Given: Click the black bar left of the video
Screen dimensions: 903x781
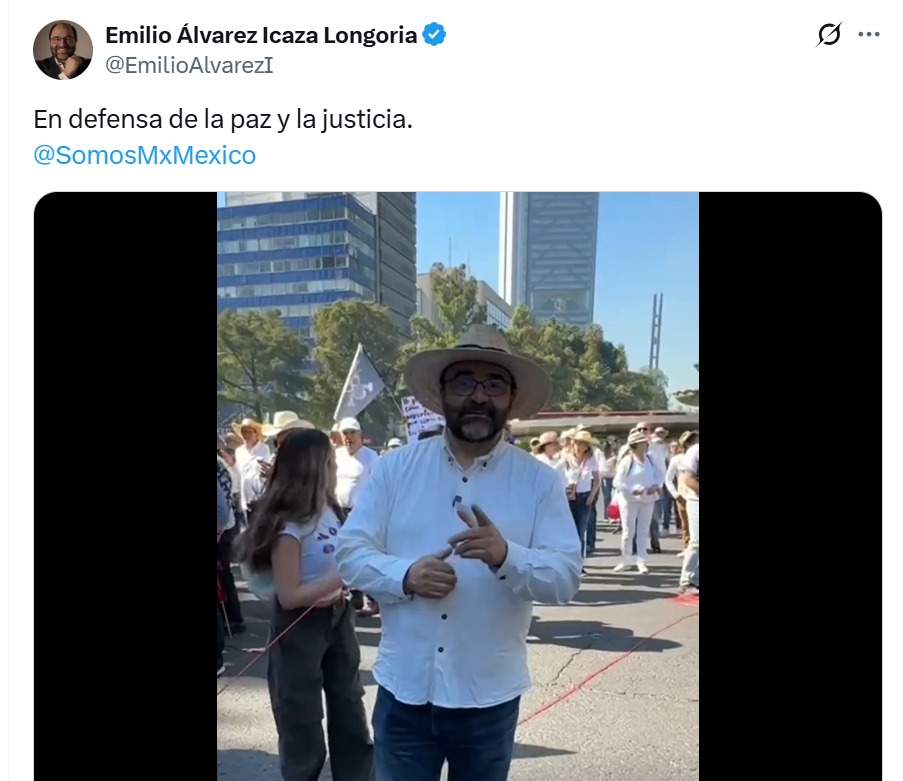Looking at the screenshot, I should tap(126, 486).
